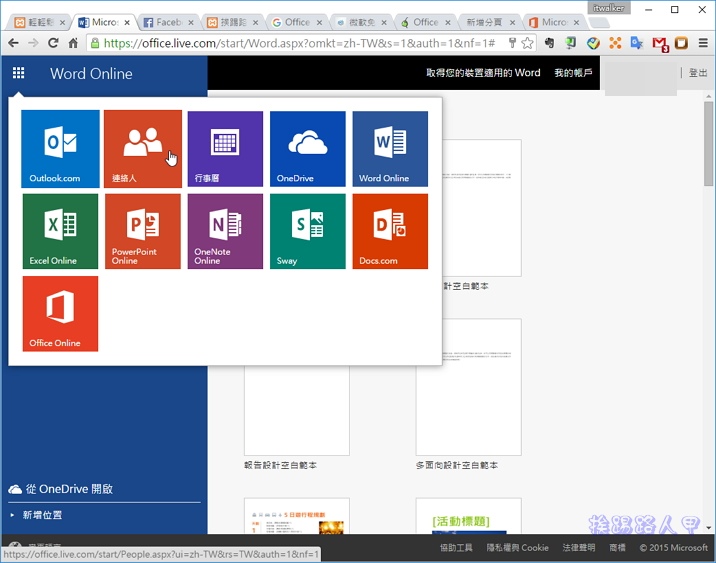Viewport: 716px width, 563px height.
Task: Click the Word Online header title
Action: click(91, 74)
